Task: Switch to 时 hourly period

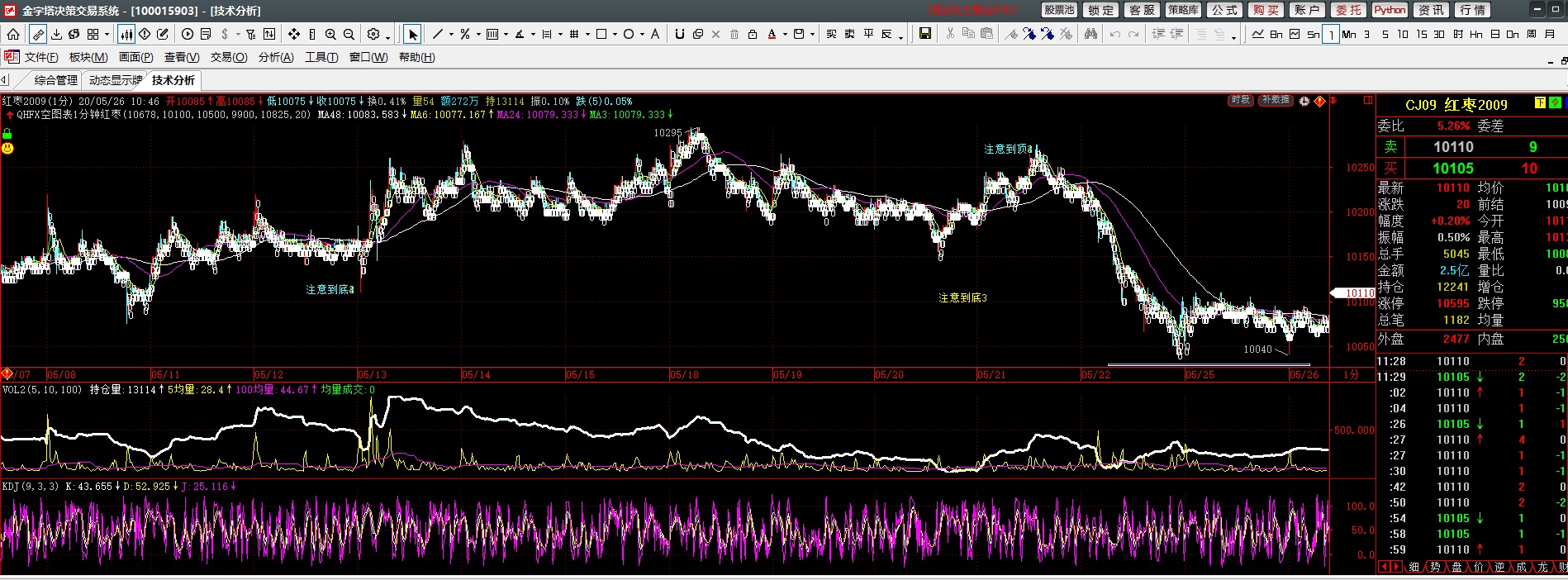Action: pyautogui.click(x=1458, y=34)
